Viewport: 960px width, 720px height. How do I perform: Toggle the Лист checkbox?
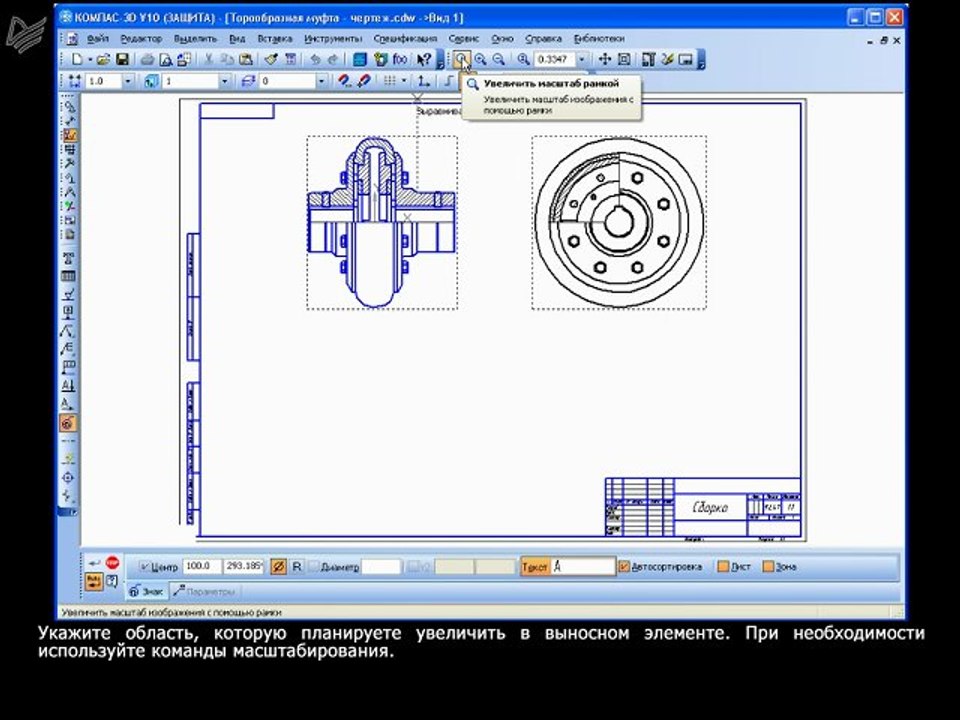[723, 567]
